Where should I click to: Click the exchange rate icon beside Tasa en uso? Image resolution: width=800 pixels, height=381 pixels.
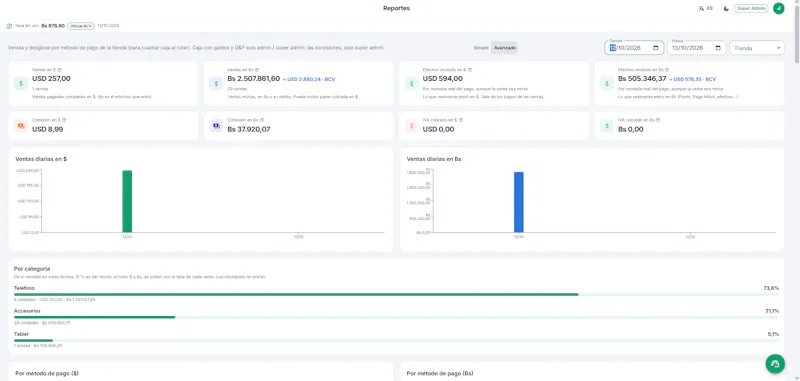[9, 26]
